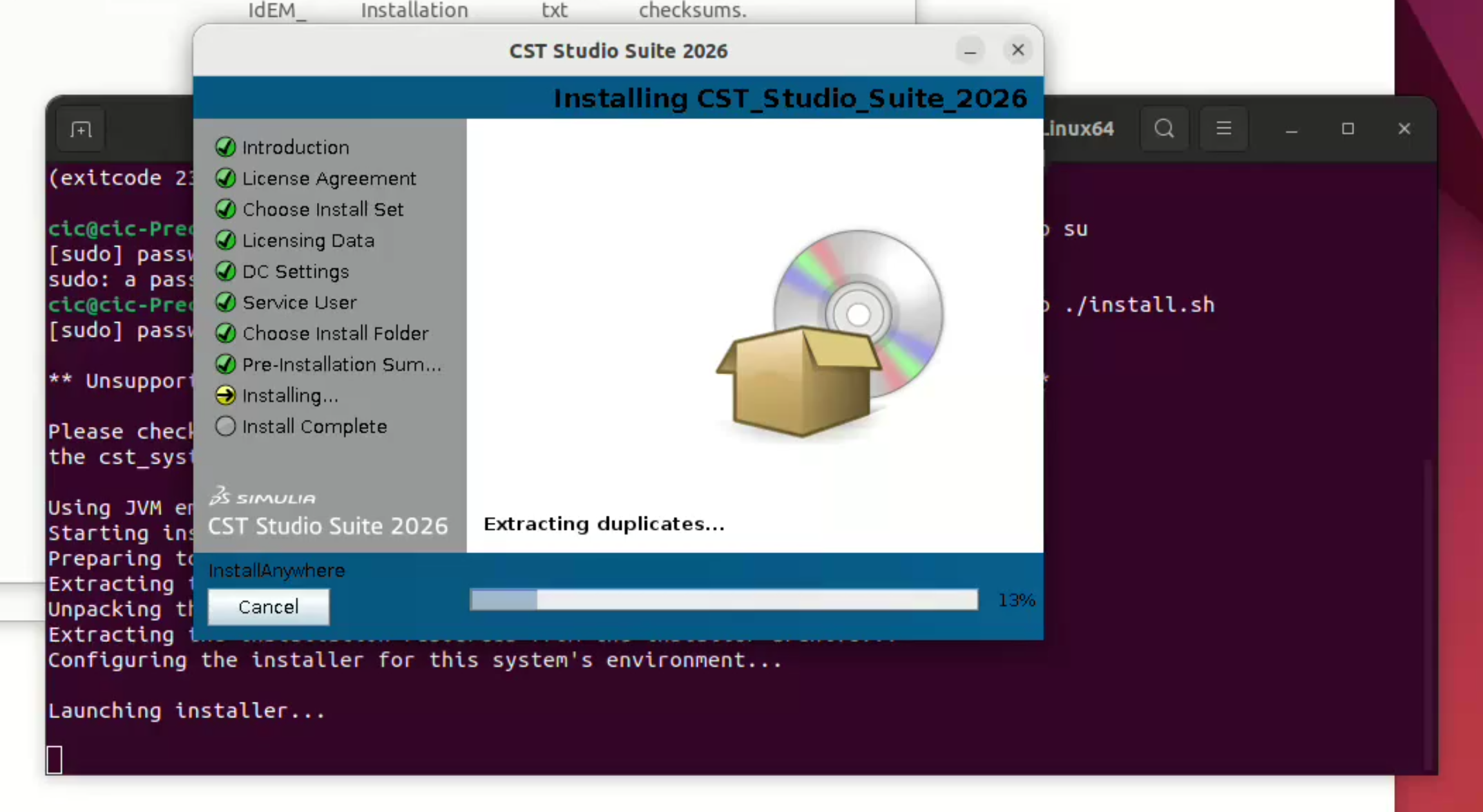The image size is (1483, 812).
Task: Close the terminal window
Action: (1404, 129)
